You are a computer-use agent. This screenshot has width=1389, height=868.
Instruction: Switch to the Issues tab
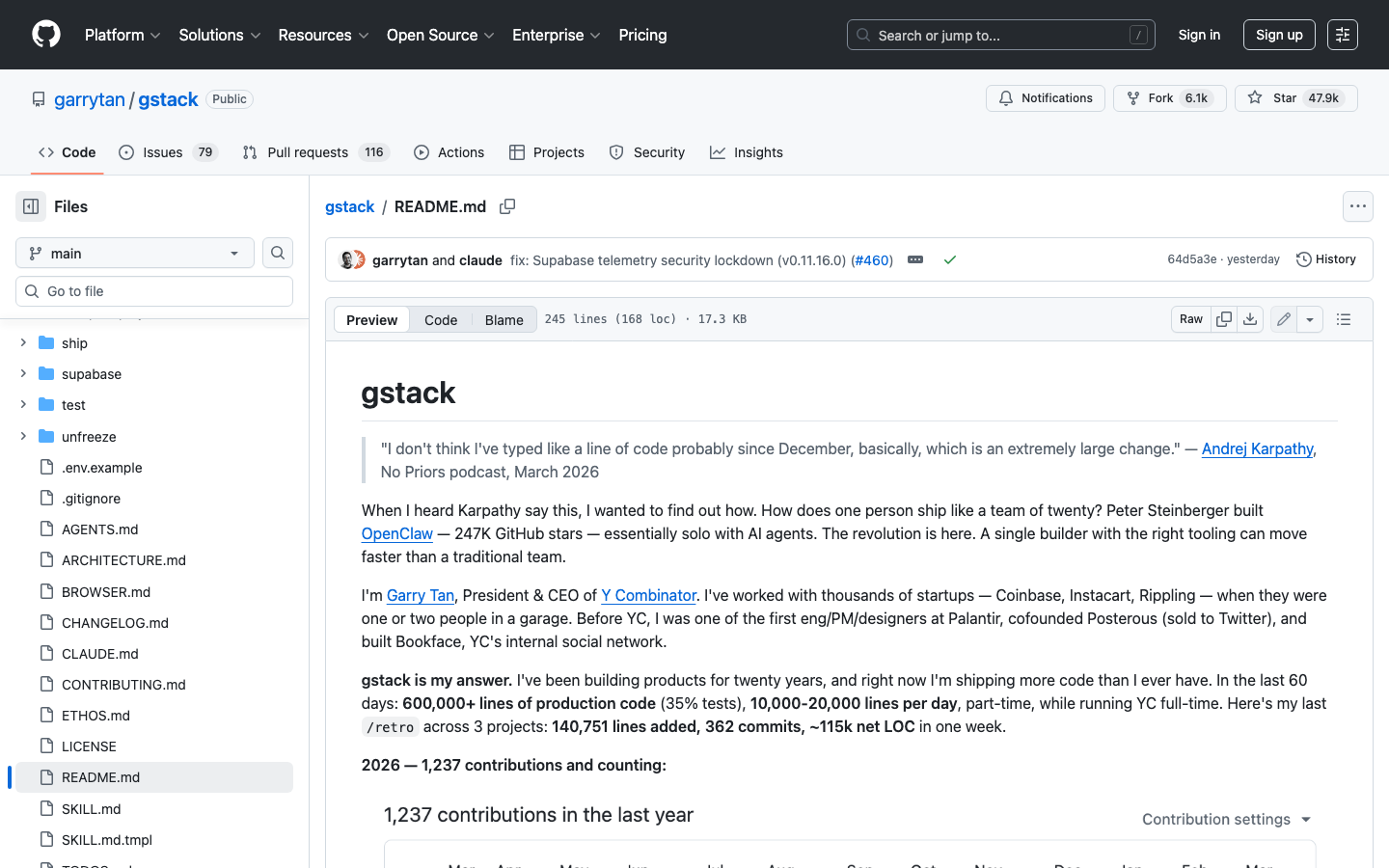click(168, 152)
